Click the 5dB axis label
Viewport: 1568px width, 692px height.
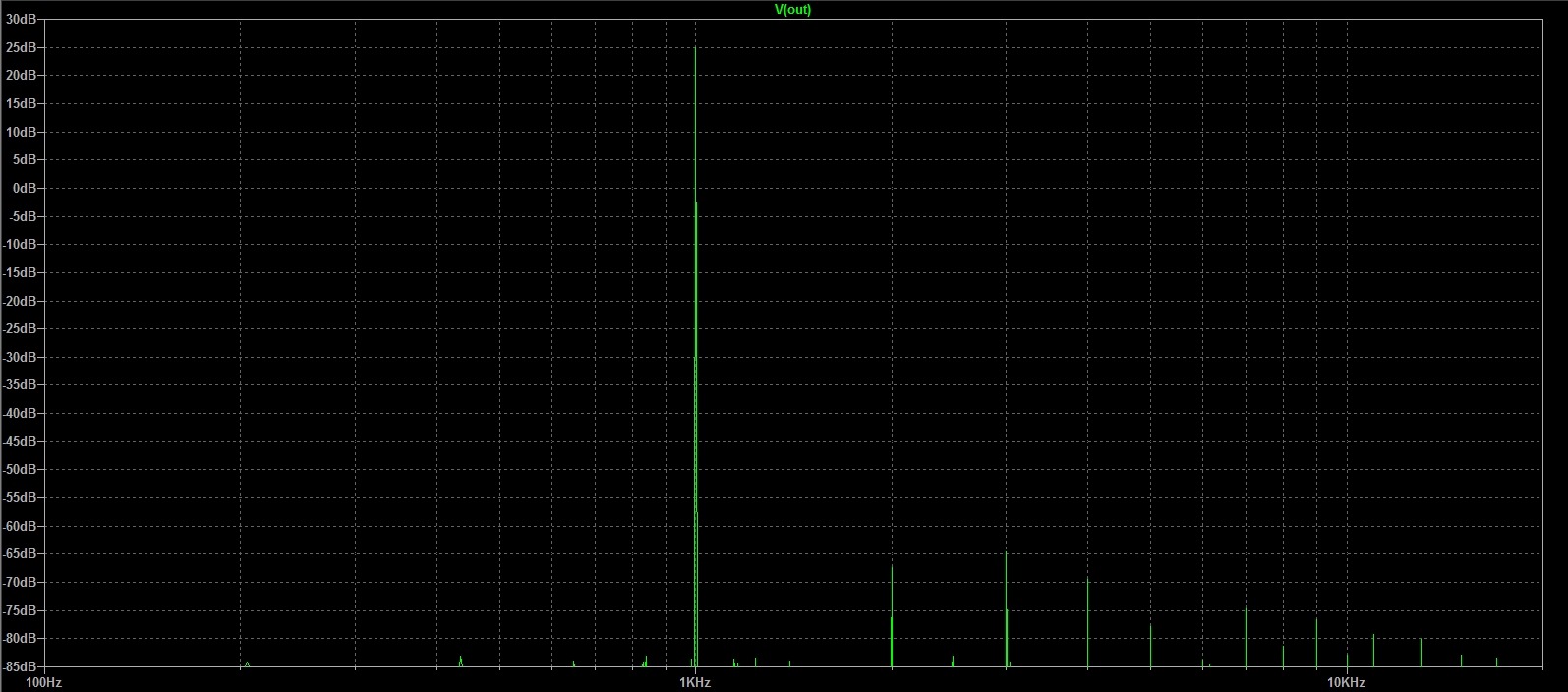[27, 159]
